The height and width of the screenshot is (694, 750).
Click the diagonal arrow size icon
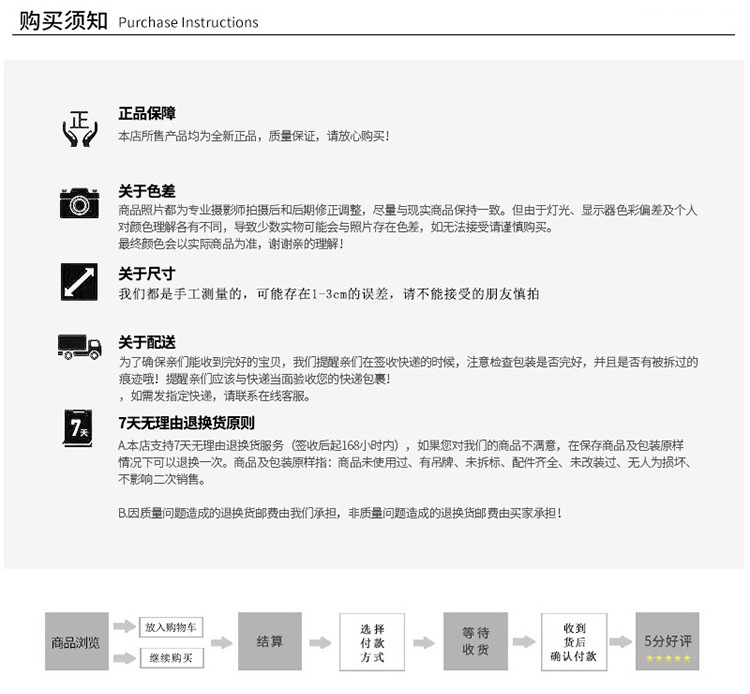(x=79, y=282)
